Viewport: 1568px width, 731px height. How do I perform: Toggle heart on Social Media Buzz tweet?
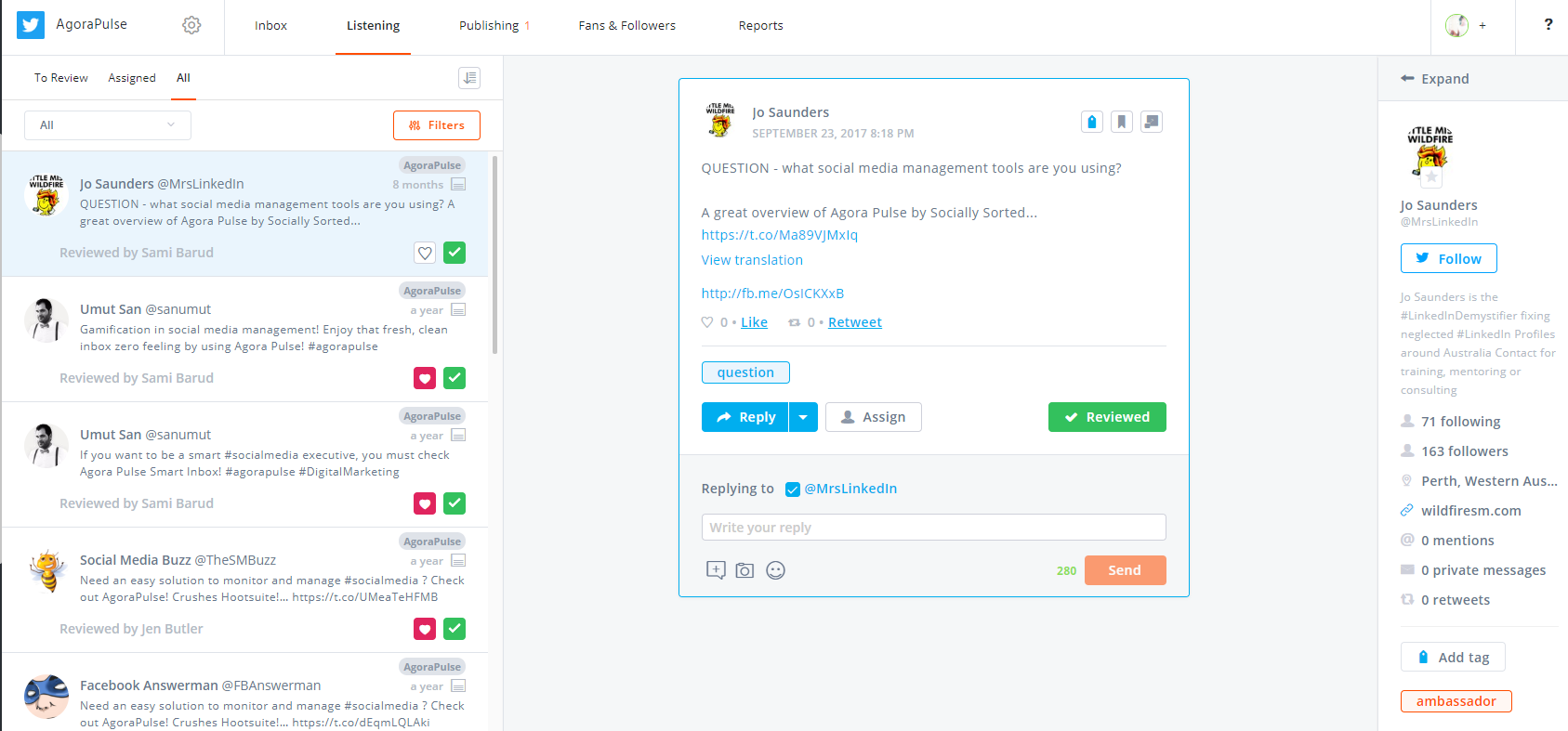point(425,629)
